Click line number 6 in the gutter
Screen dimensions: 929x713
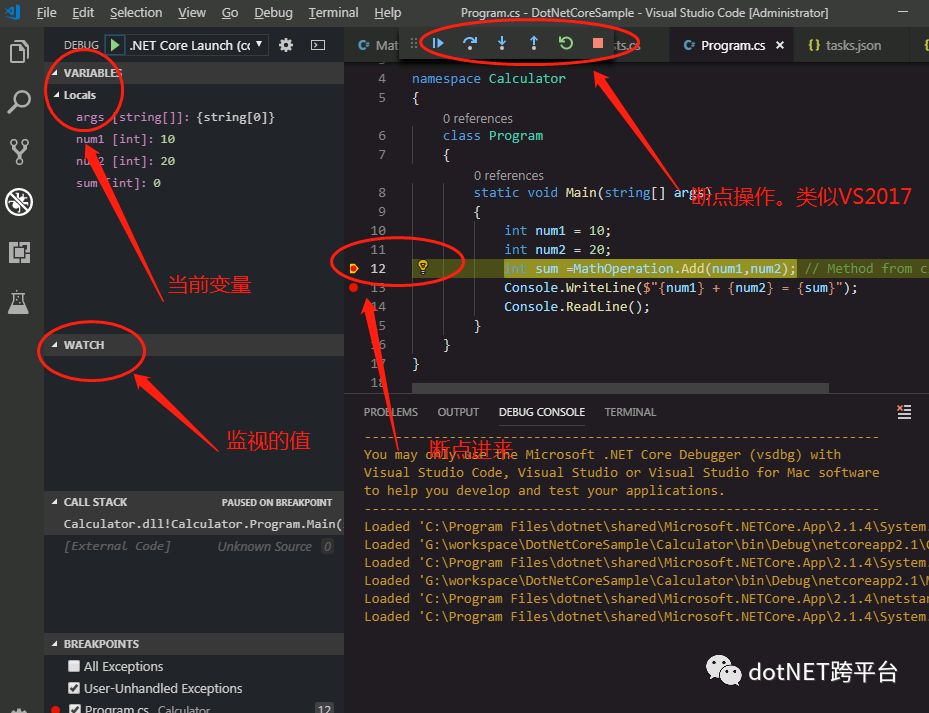tap(382, 136)
